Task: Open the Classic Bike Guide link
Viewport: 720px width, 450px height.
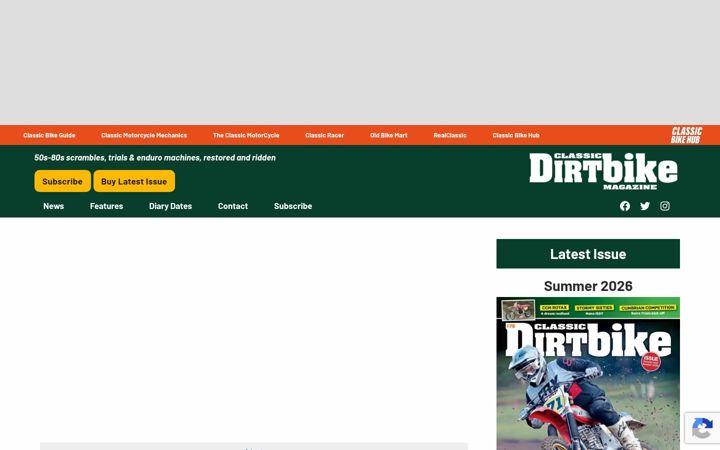Action: 49,135
